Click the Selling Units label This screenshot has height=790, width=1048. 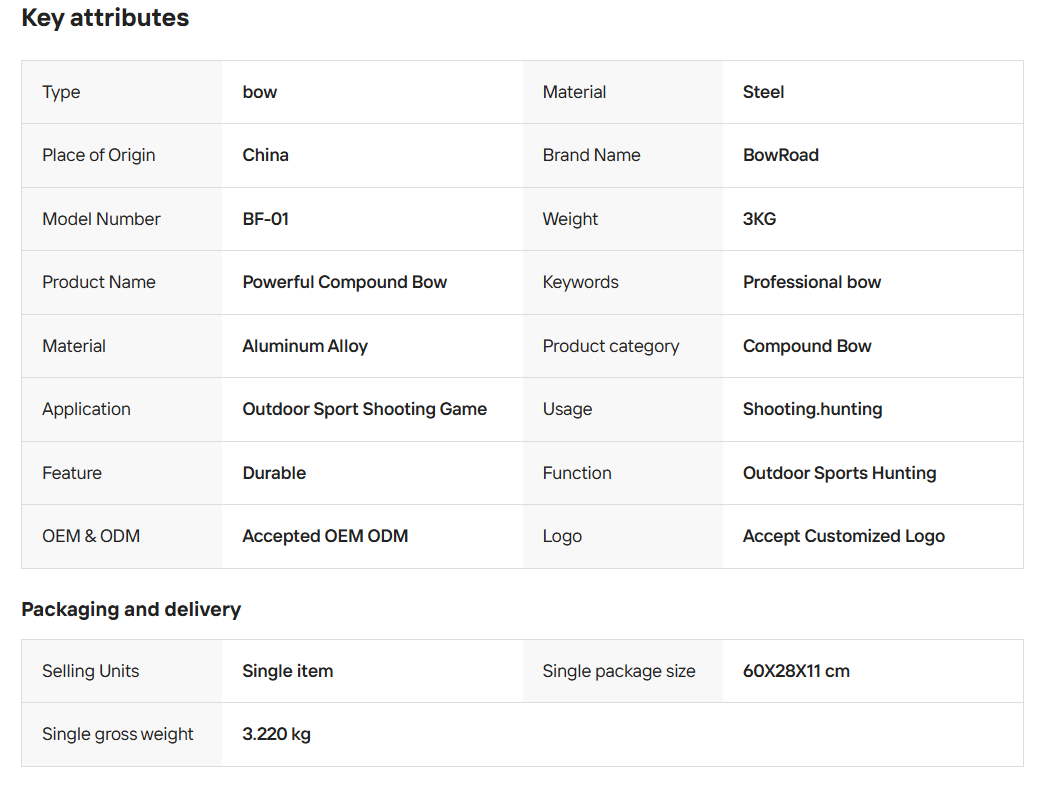click(x=91, y=671)
